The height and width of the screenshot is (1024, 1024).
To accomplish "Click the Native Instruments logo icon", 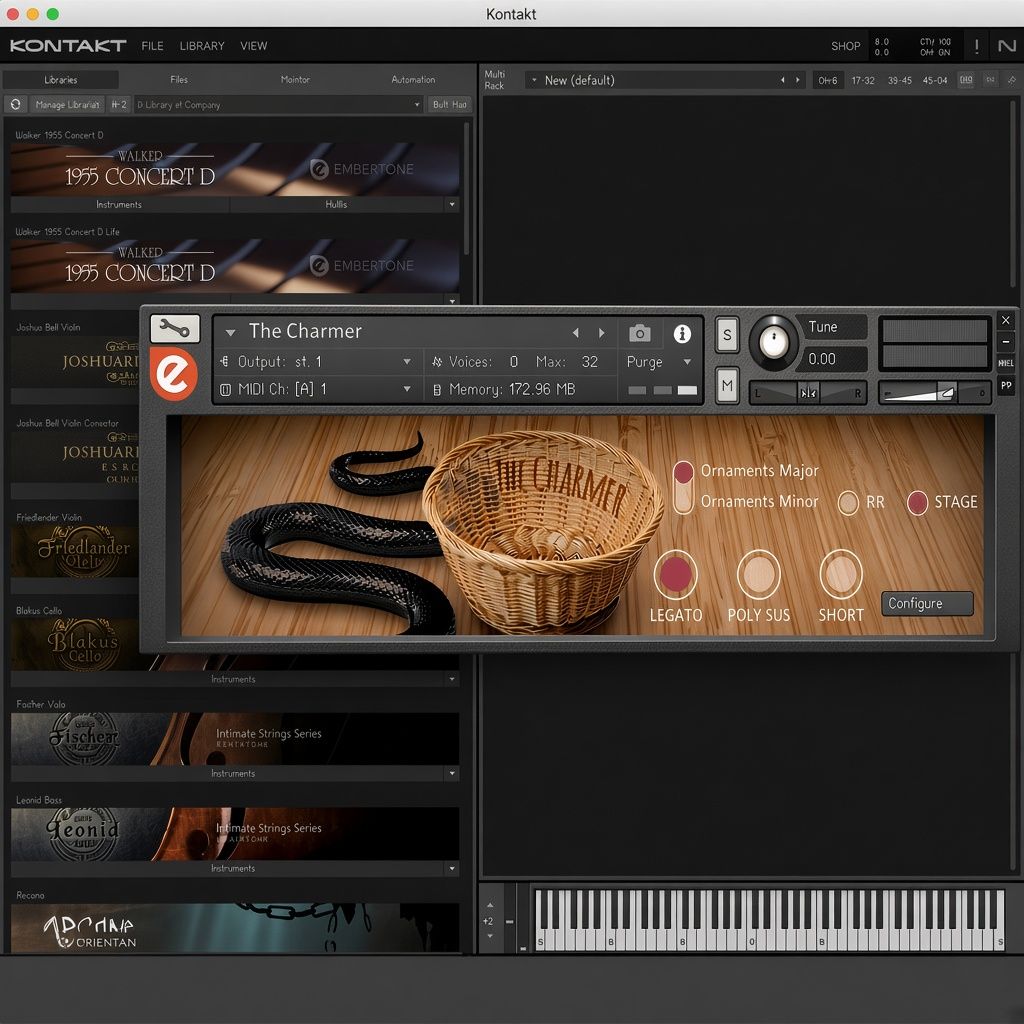I will click(1006, 46).
